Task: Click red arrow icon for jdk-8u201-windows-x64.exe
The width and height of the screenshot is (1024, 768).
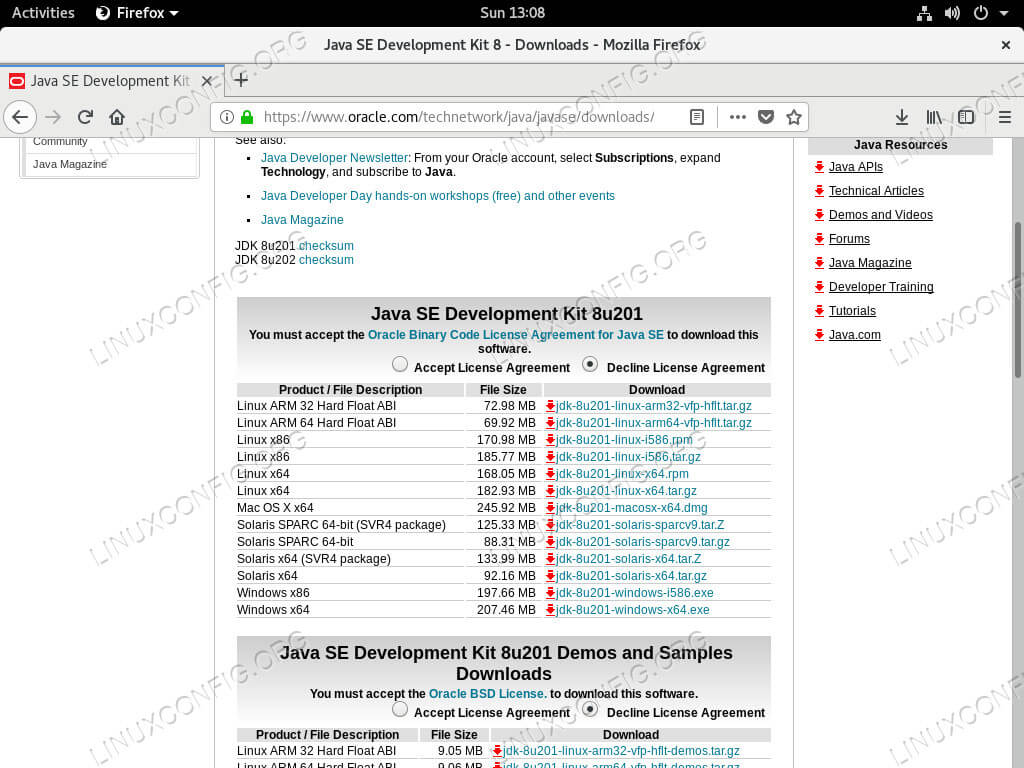Action: click(x=550, y=610)
